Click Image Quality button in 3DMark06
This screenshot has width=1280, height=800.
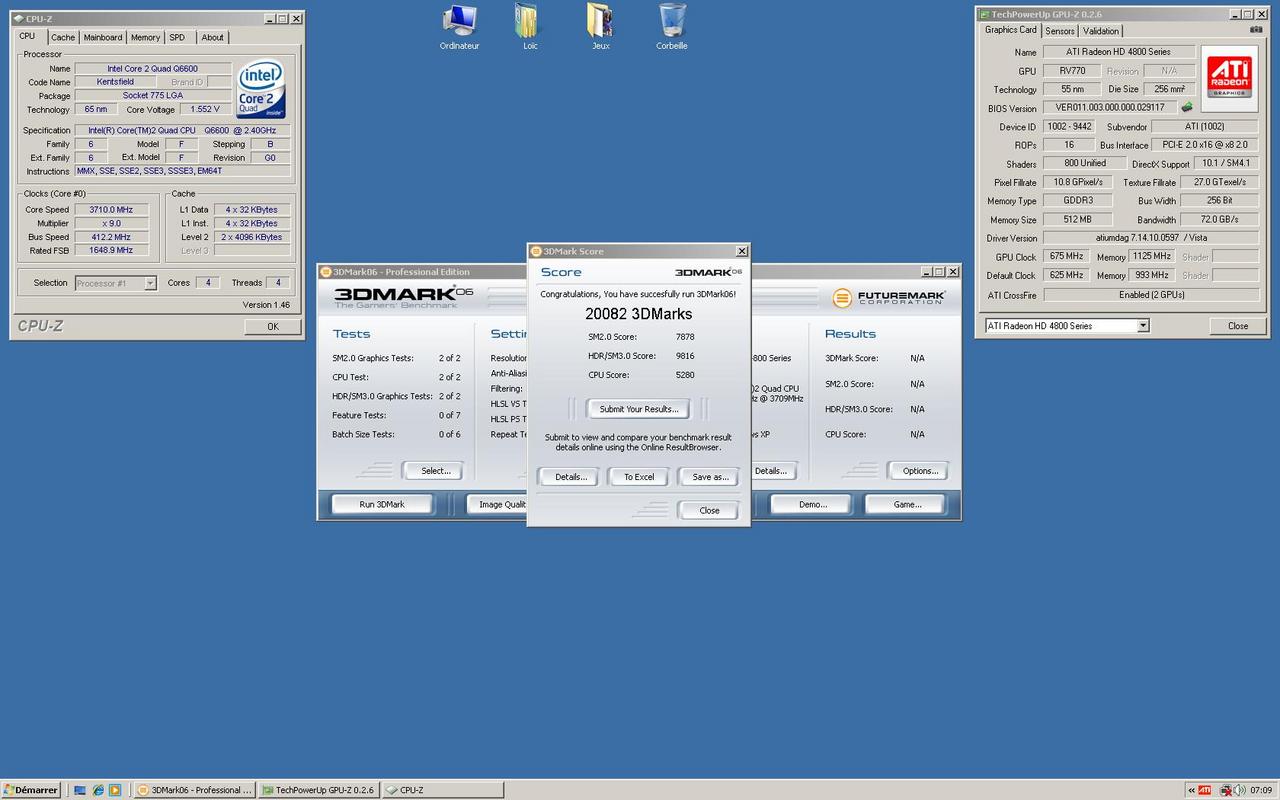point(498,505)
